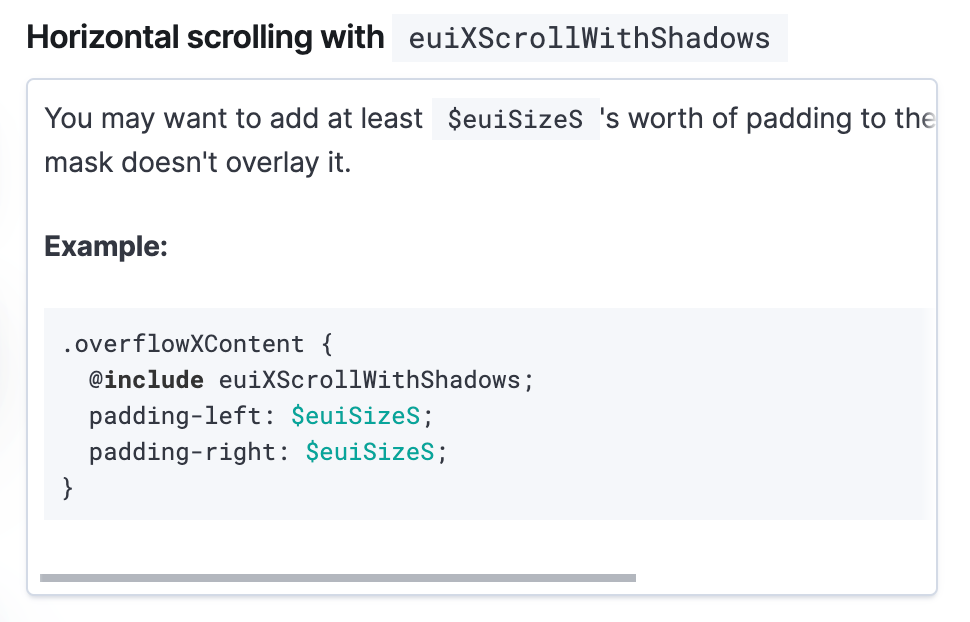This screenshot has height=622, width=970.
Task: Click the words 'at least' in the paragraph
Action: 375,119
